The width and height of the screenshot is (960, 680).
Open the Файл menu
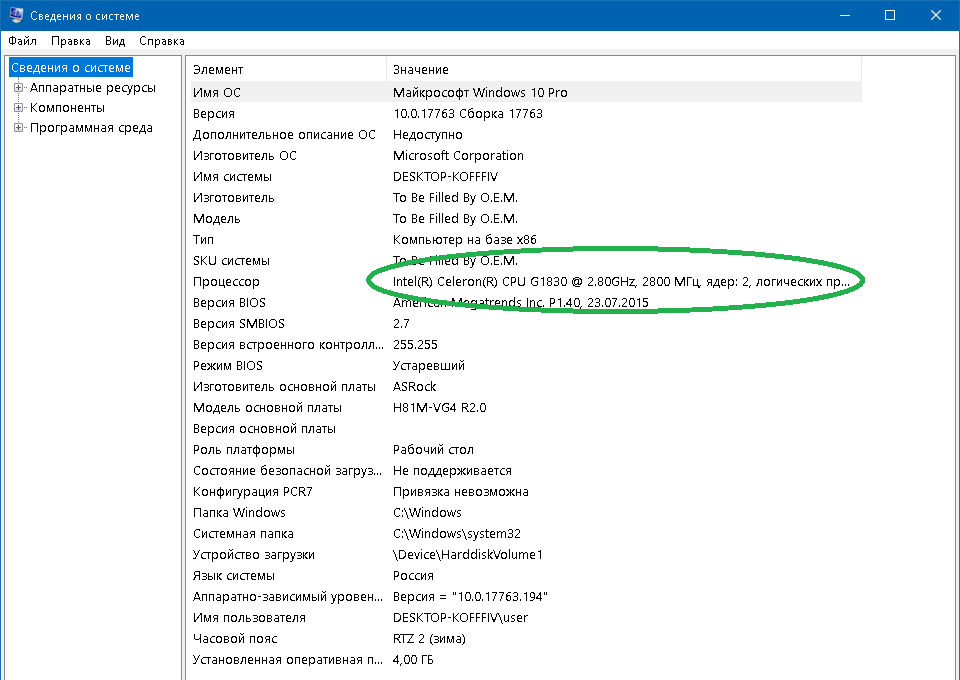[x=22, y=41]
